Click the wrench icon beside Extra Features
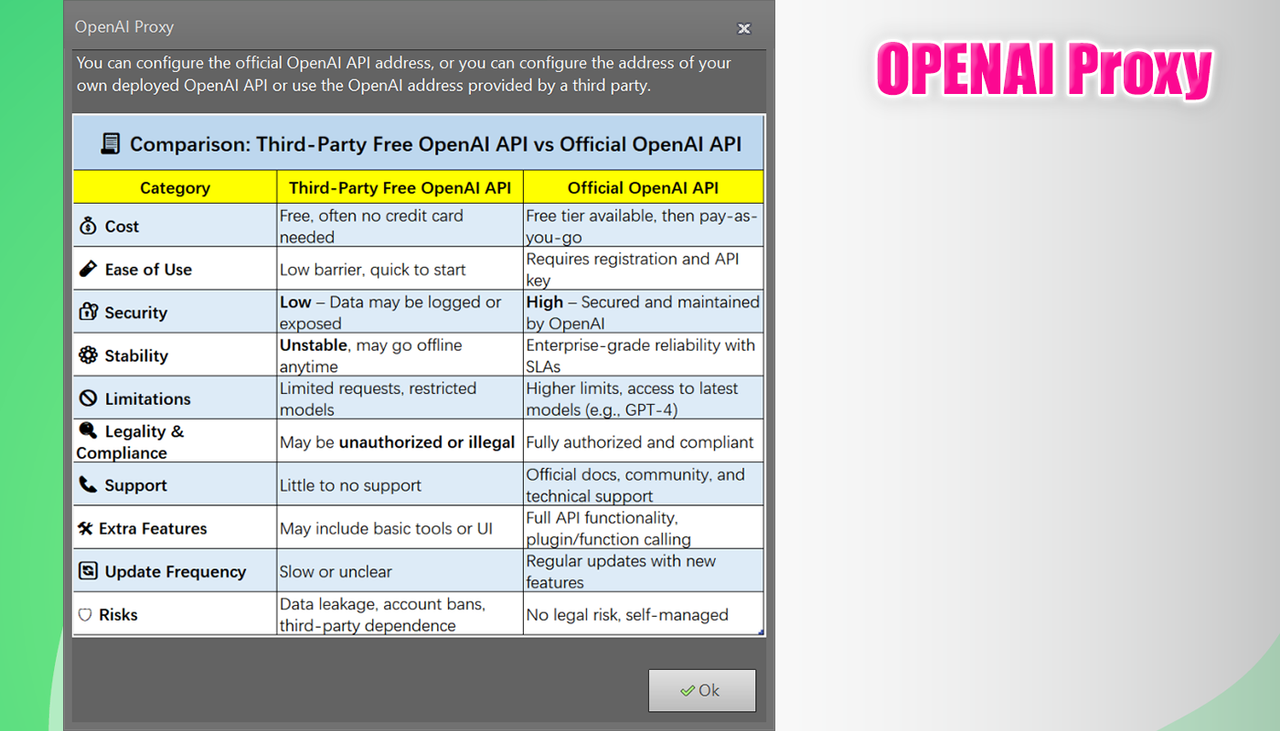Image resolution: width=1280 pixels, height=731 pixels. 86,528
